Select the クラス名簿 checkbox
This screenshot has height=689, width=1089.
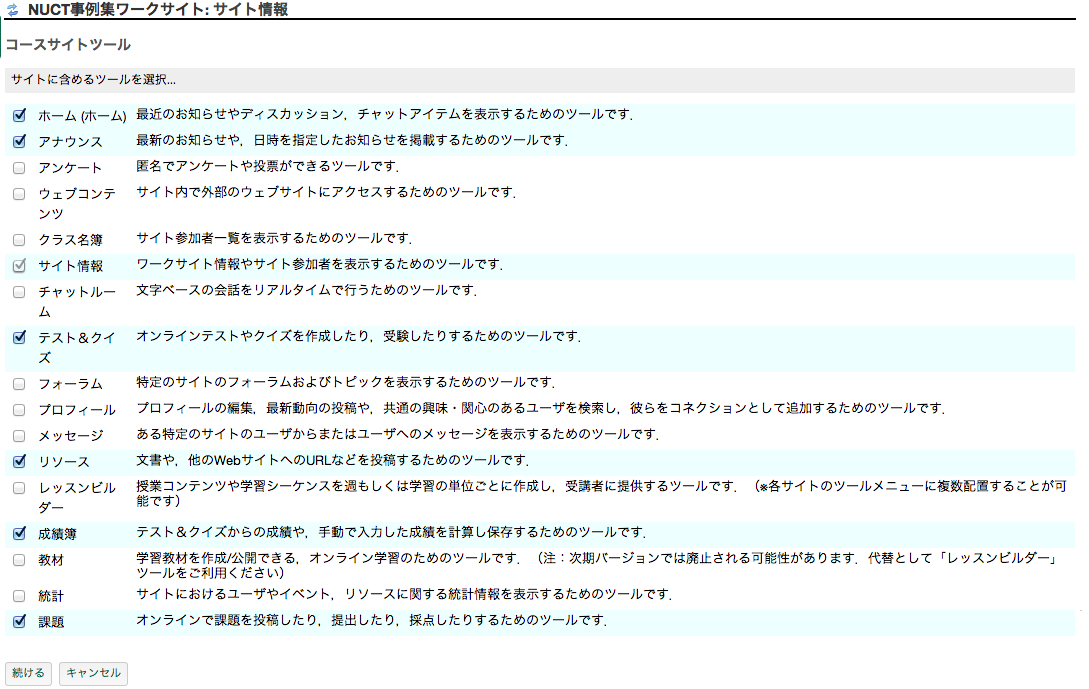19,240
